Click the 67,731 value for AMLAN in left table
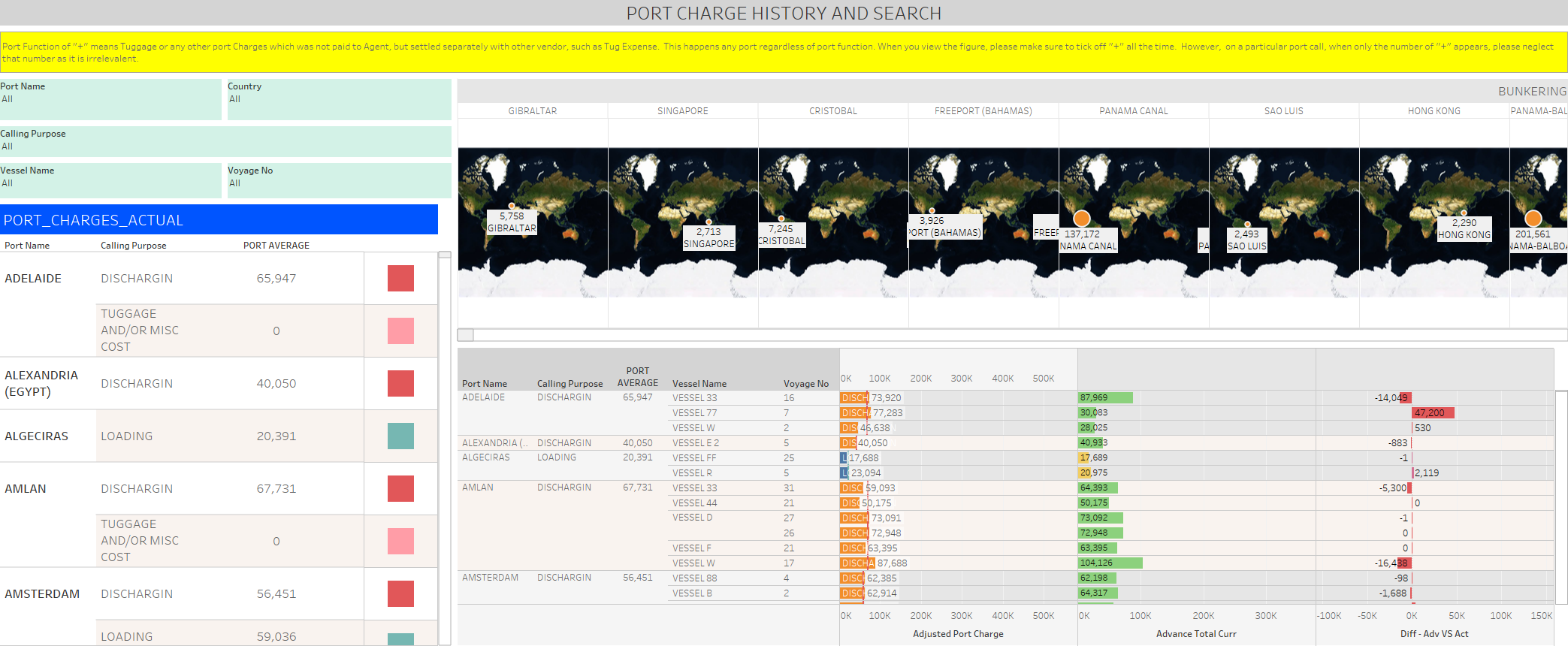 [276, 488]
